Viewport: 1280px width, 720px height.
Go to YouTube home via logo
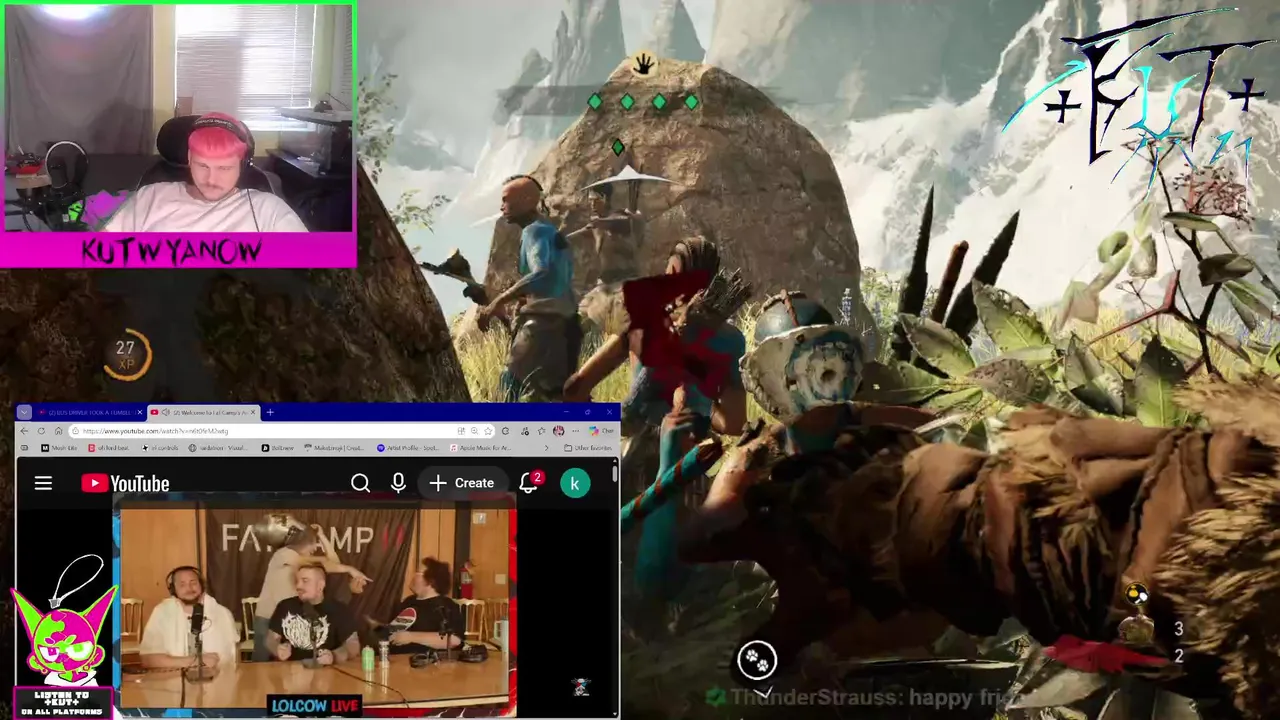[125, 484]
